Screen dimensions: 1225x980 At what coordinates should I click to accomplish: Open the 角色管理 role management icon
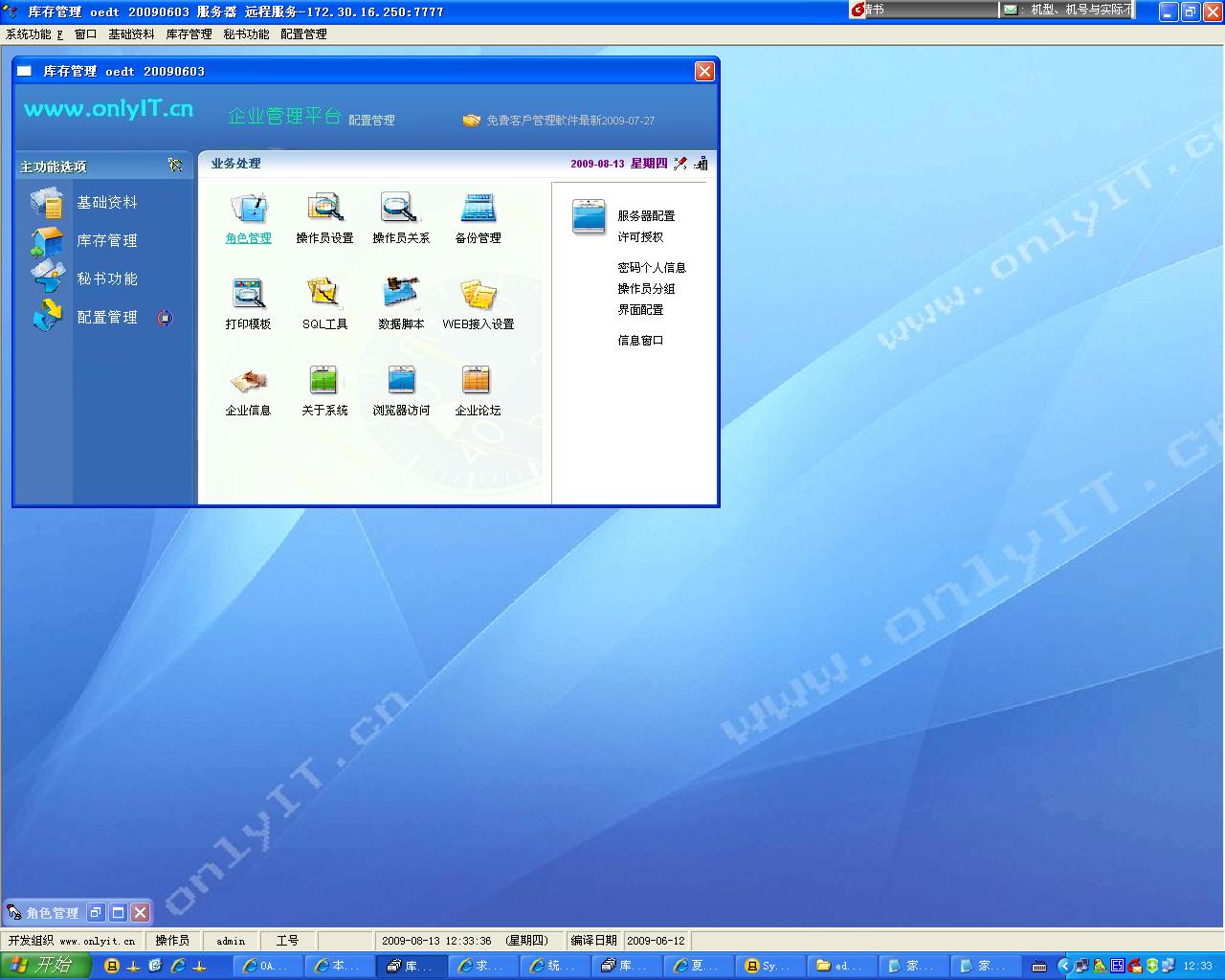[248, 209]
